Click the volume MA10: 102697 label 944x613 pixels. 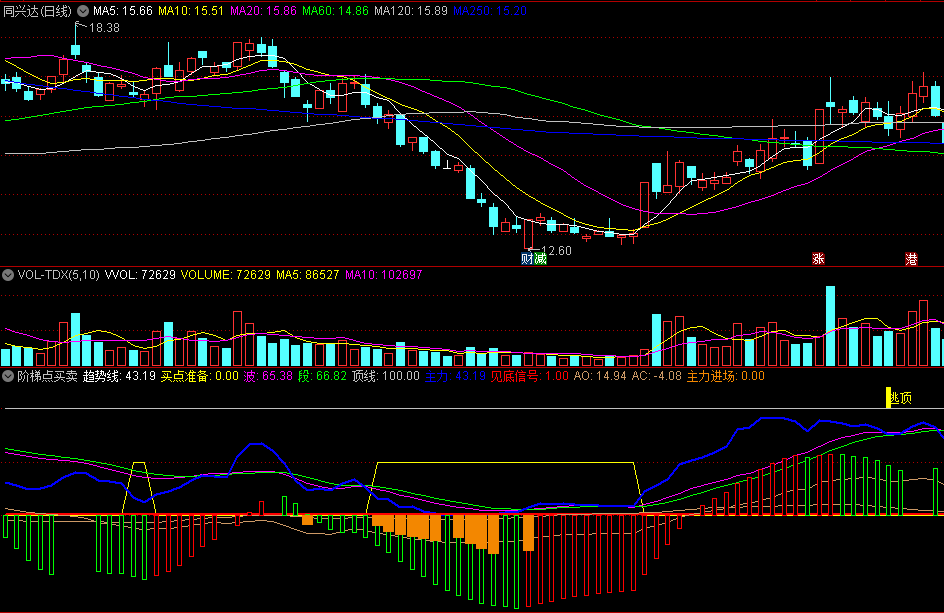tap(384, 275)
